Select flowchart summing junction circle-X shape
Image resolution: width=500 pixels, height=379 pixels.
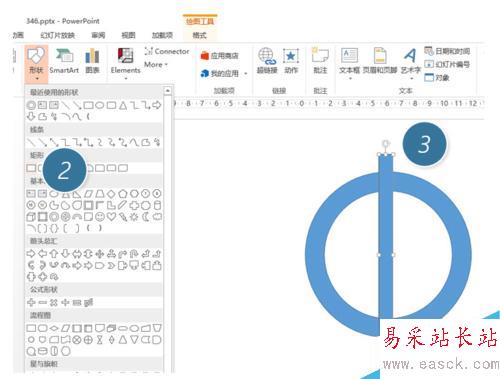(77, 340)
